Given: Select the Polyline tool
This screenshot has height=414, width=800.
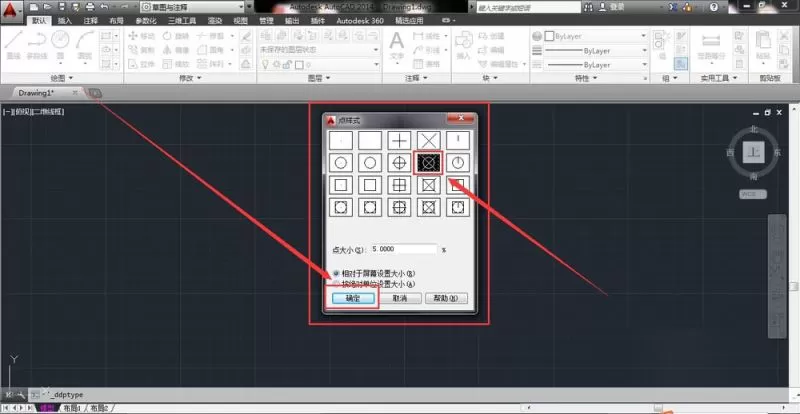Looking at the screenshot, I should 37,43.
